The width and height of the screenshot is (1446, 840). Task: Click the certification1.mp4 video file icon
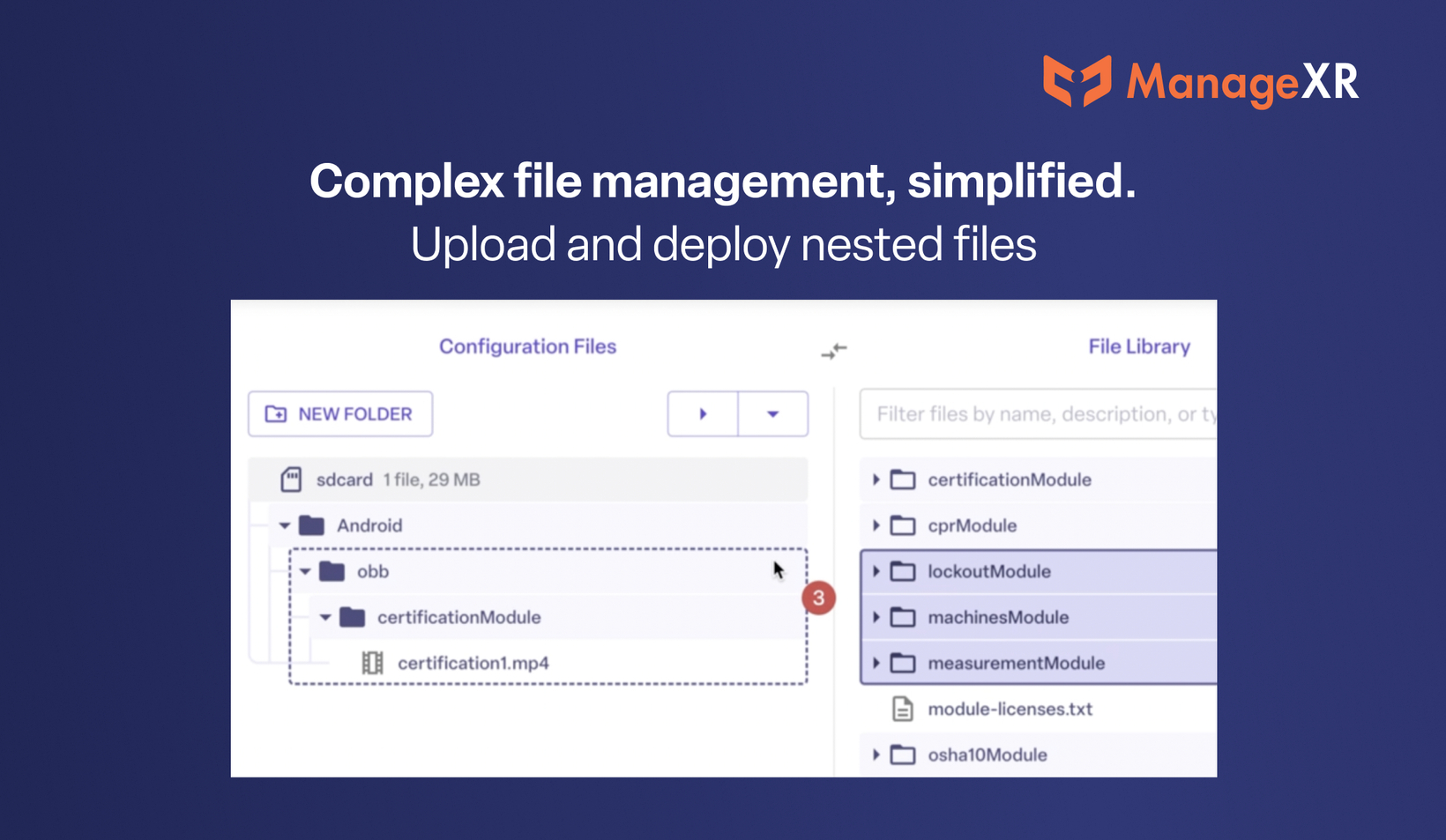(x=373, y=663)
